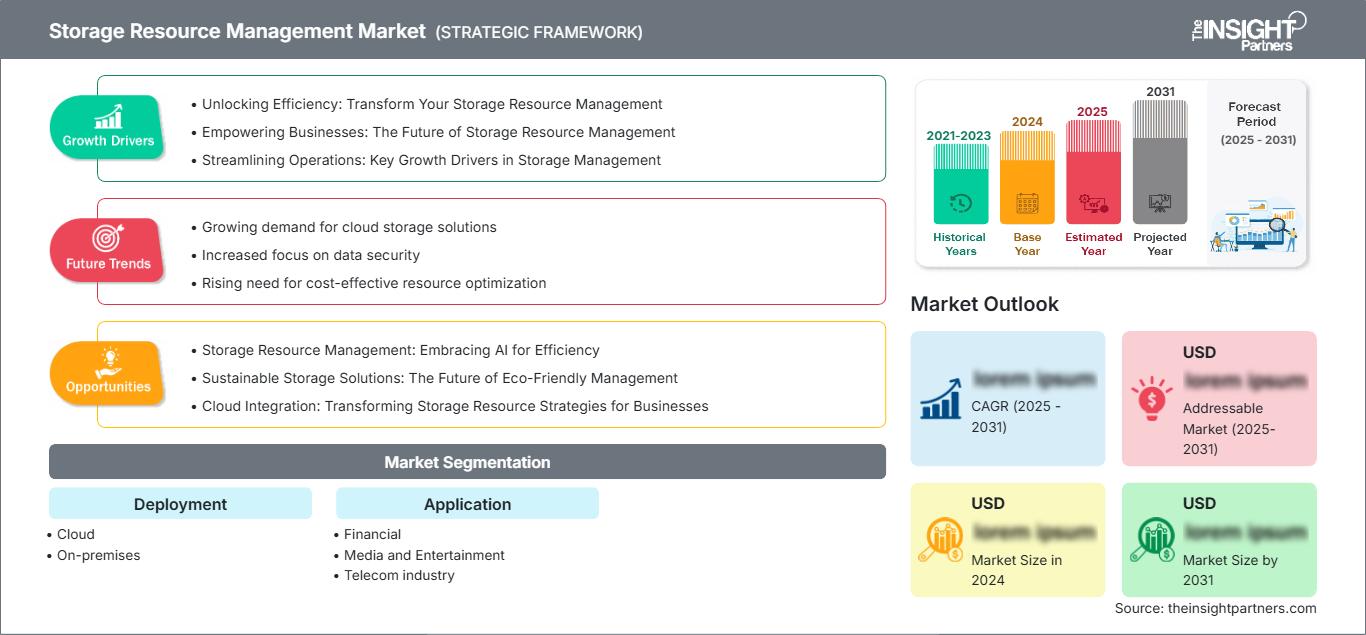Click the Future Trends target icon
Screen dimensions: 1366x635
(x=107, y=239)
